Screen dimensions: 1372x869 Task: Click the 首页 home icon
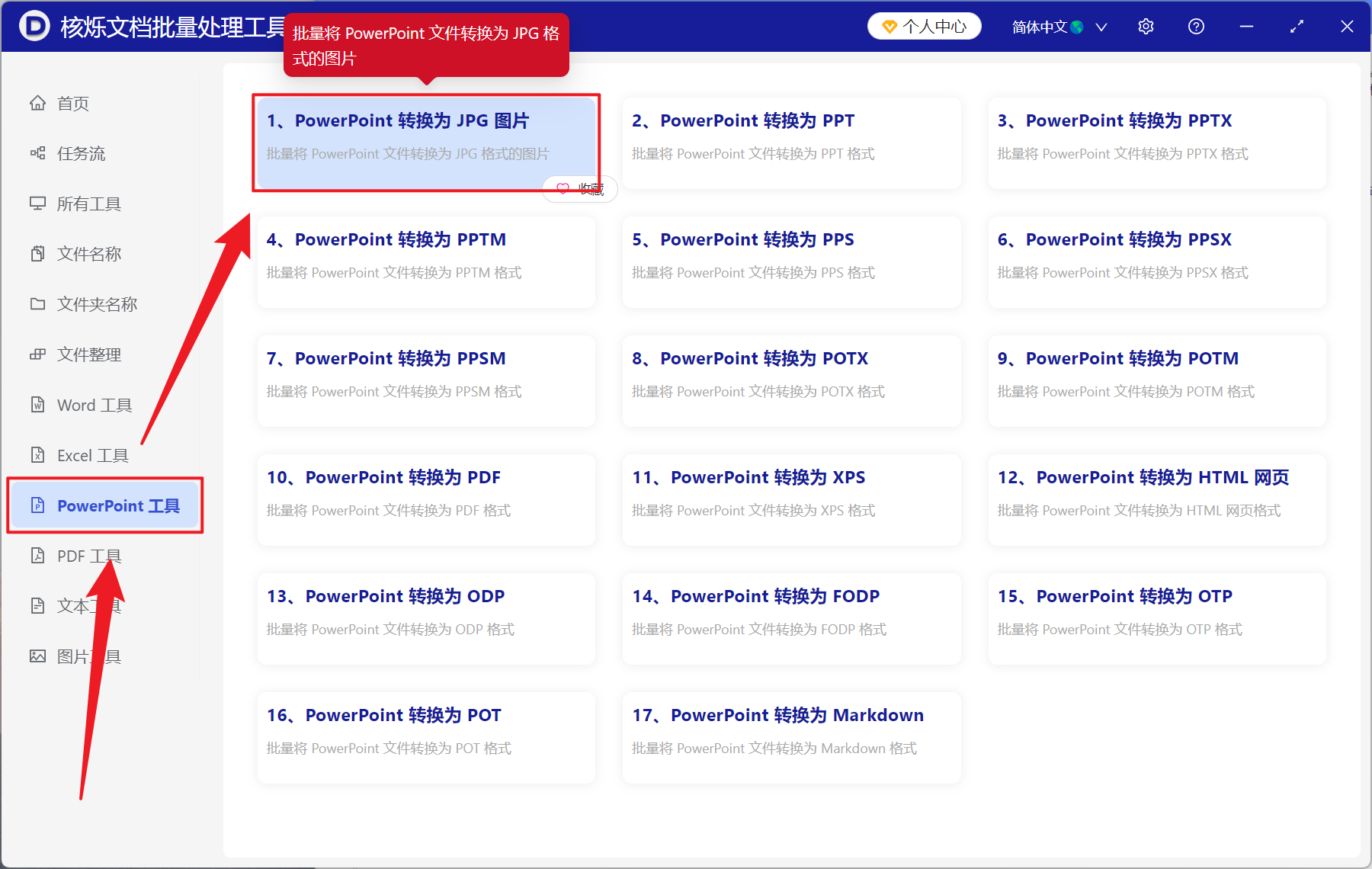pyautogui.click(x=37, y=103)
